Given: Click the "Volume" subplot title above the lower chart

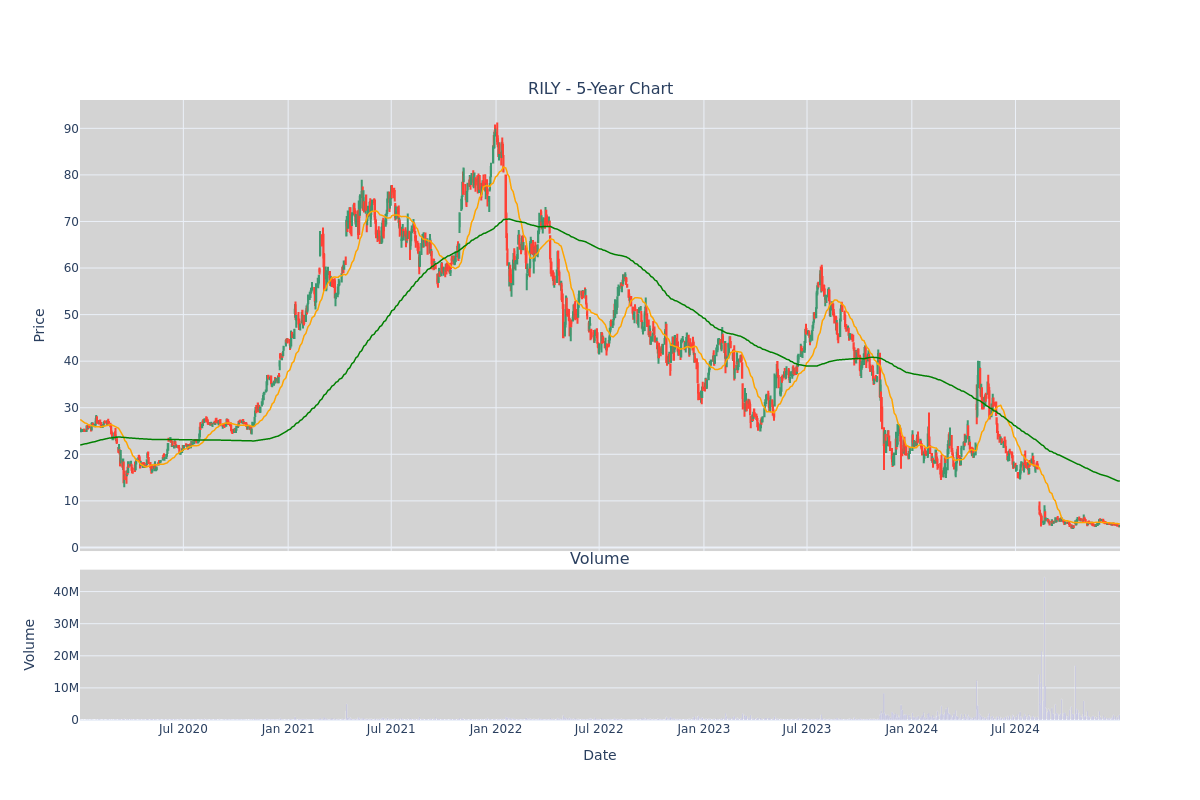Looking at the screenshot, I should click(x=600, y=559).
